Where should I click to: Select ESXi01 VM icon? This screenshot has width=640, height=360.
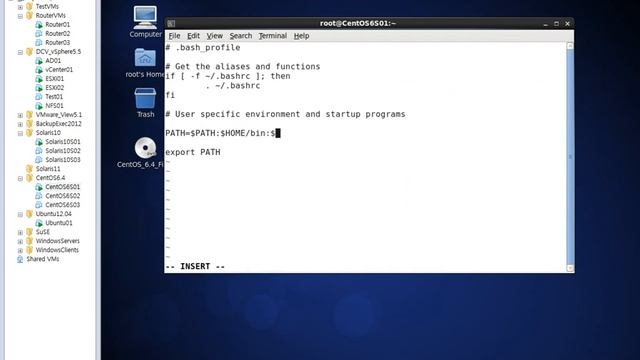click(x=39, y=78)
